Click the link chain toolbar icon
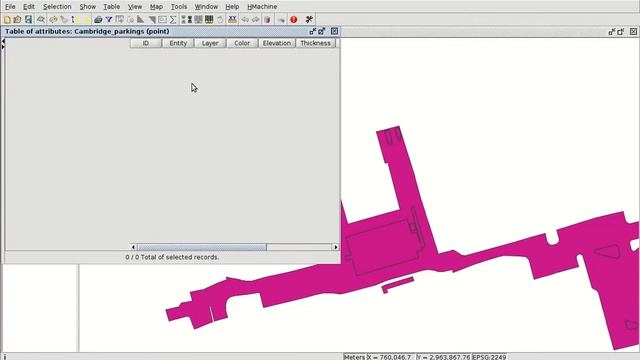Screen dimensions: 640x360 (x=53, y=20)
